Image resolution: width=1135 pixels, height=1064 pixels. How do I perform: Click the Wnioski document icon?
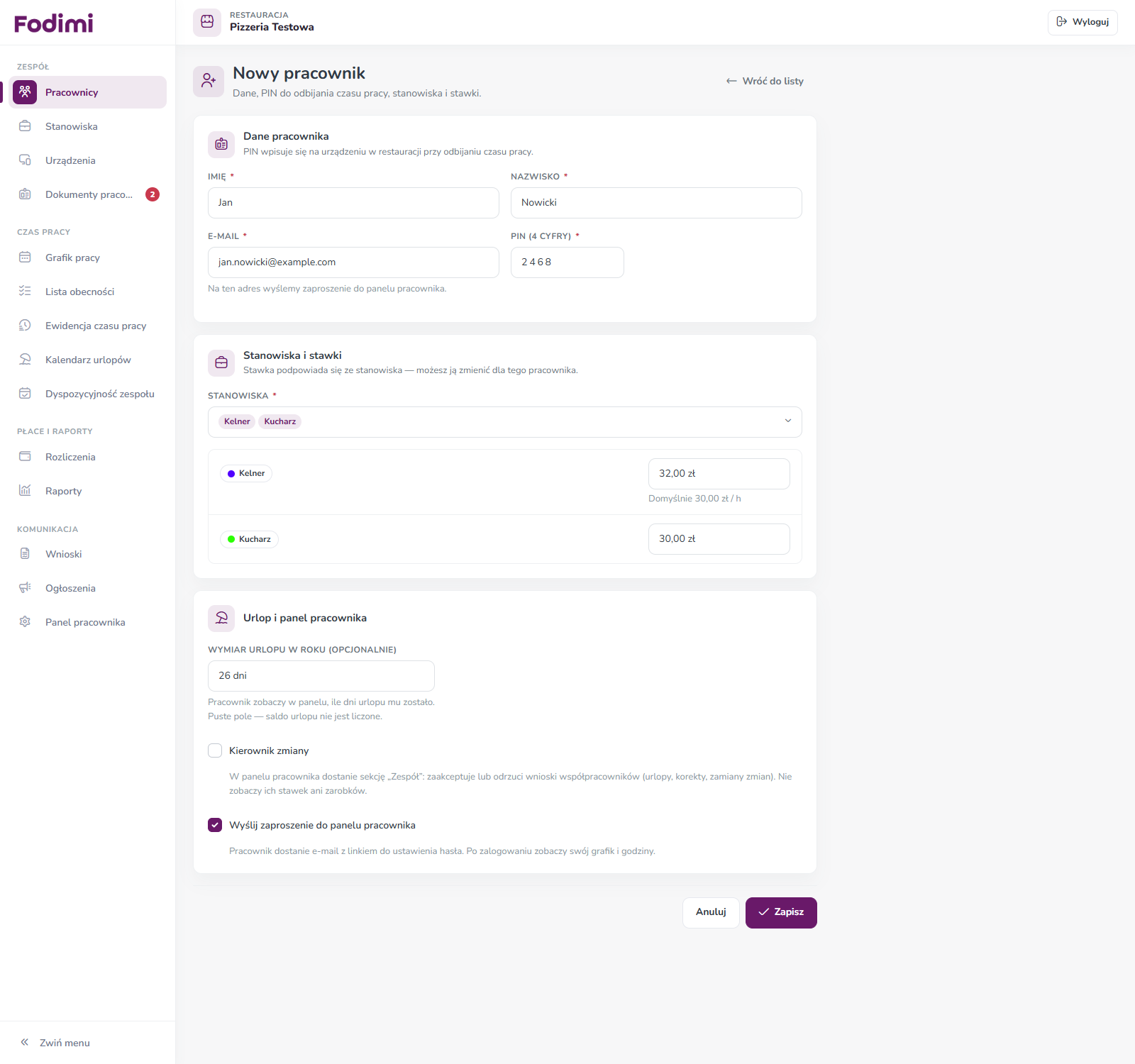pyautogui.click(x=25, y=554)
